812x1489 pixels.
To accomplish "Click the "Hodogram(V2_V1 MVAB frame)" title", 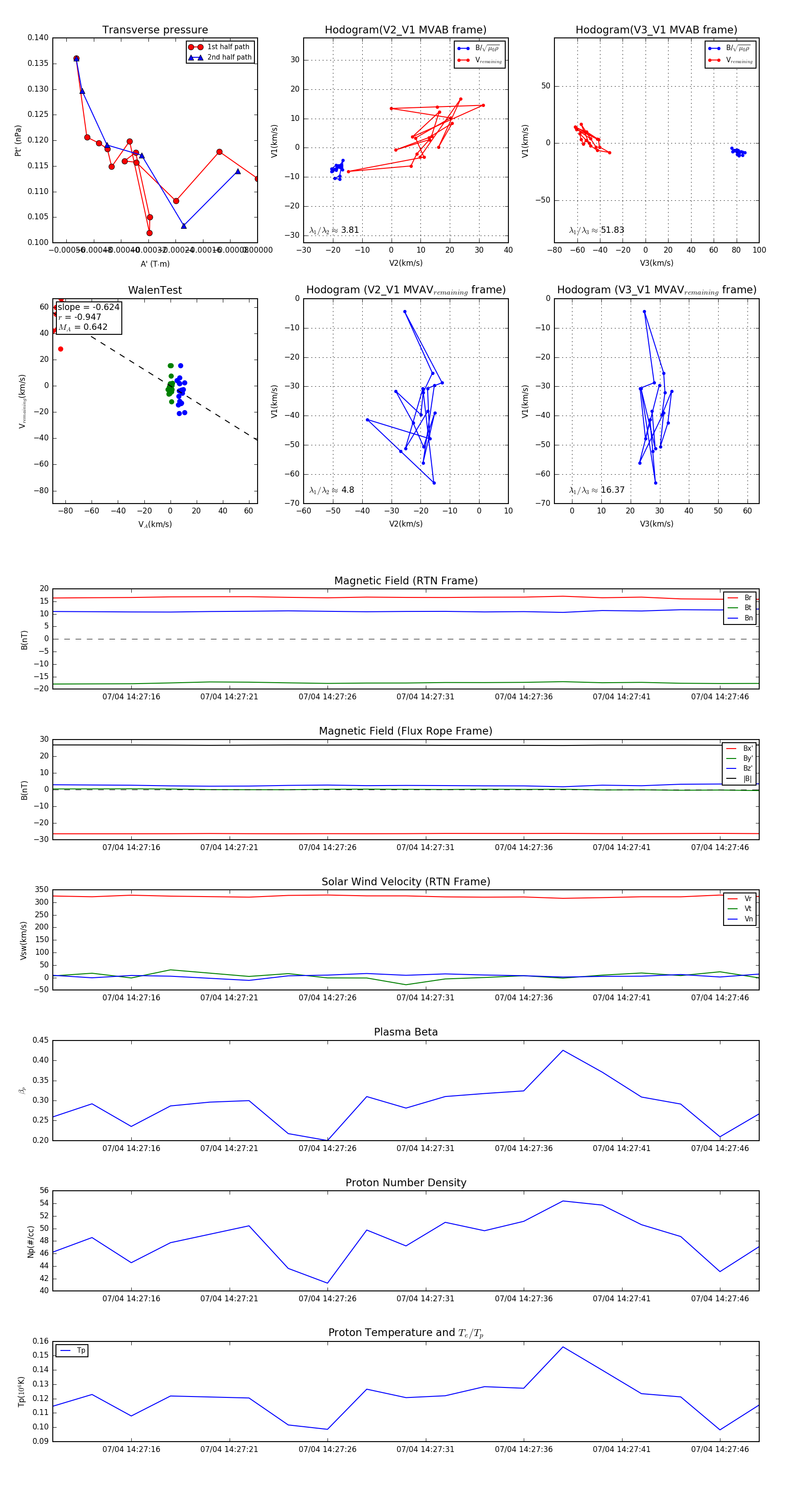I will click(405, 30).
